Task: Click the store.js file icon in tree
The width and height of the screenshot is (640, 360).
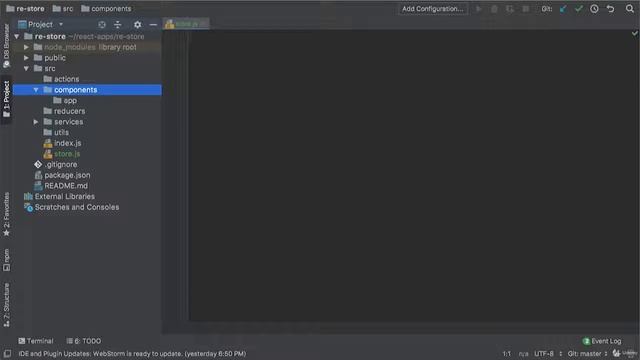Action: pyautogui.click(x=48, y=154)
